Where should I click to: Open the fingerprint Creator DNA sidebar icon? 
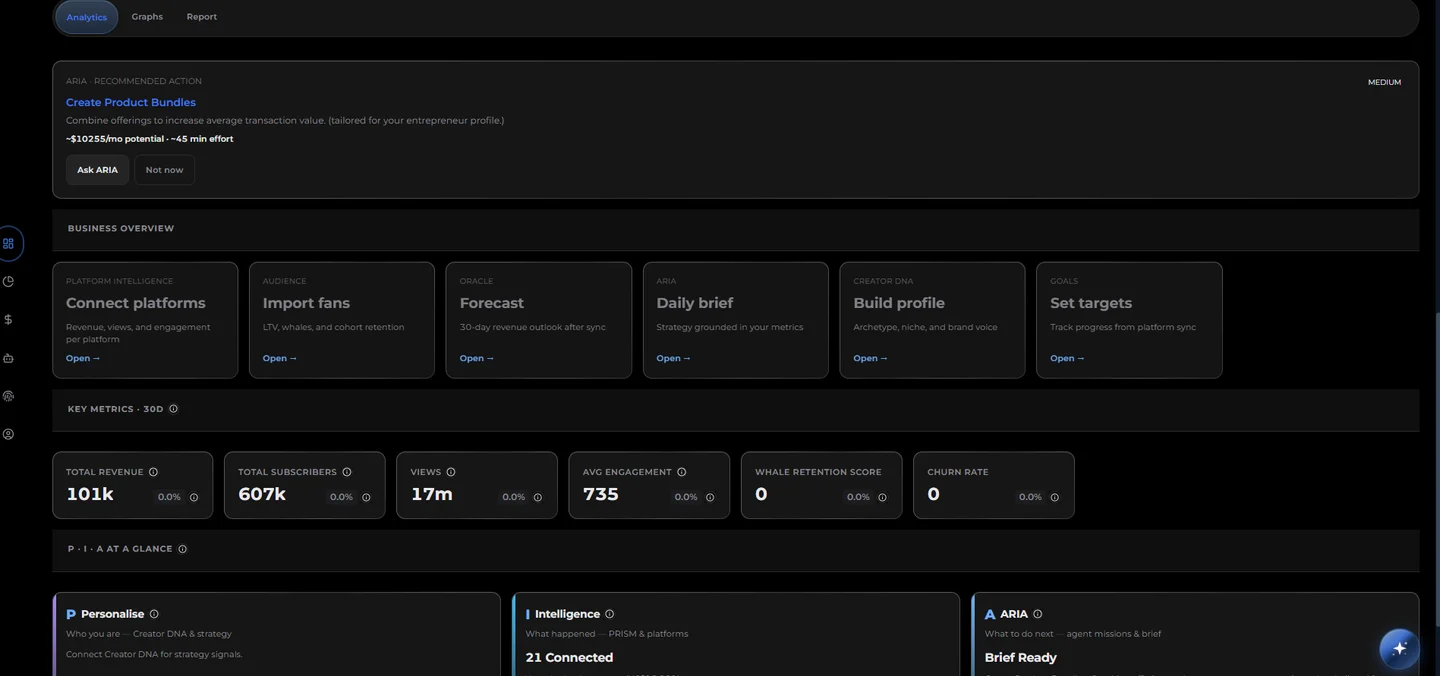8,396
